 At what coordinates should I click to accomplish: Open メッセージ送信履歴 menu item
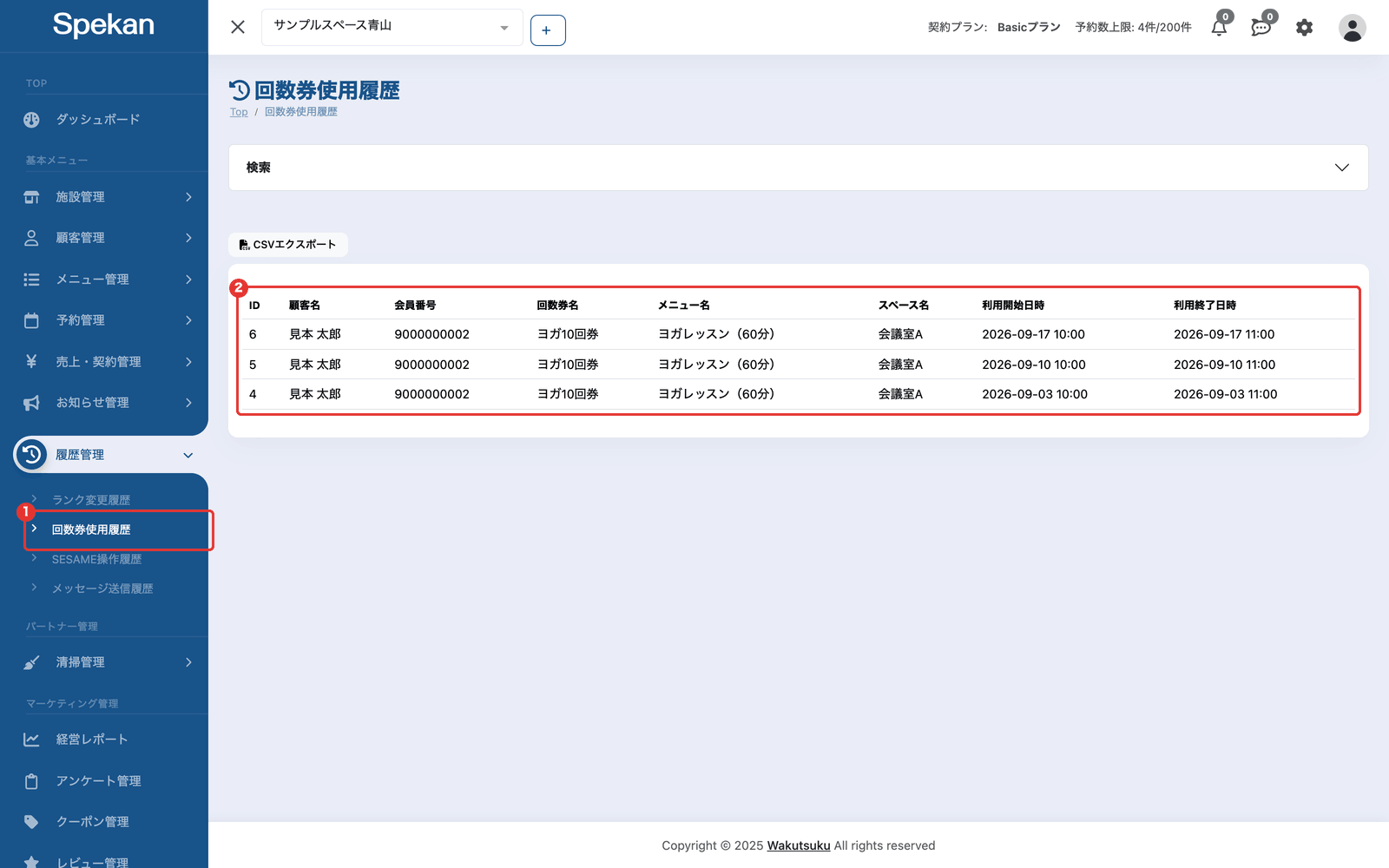coord(102,589)
